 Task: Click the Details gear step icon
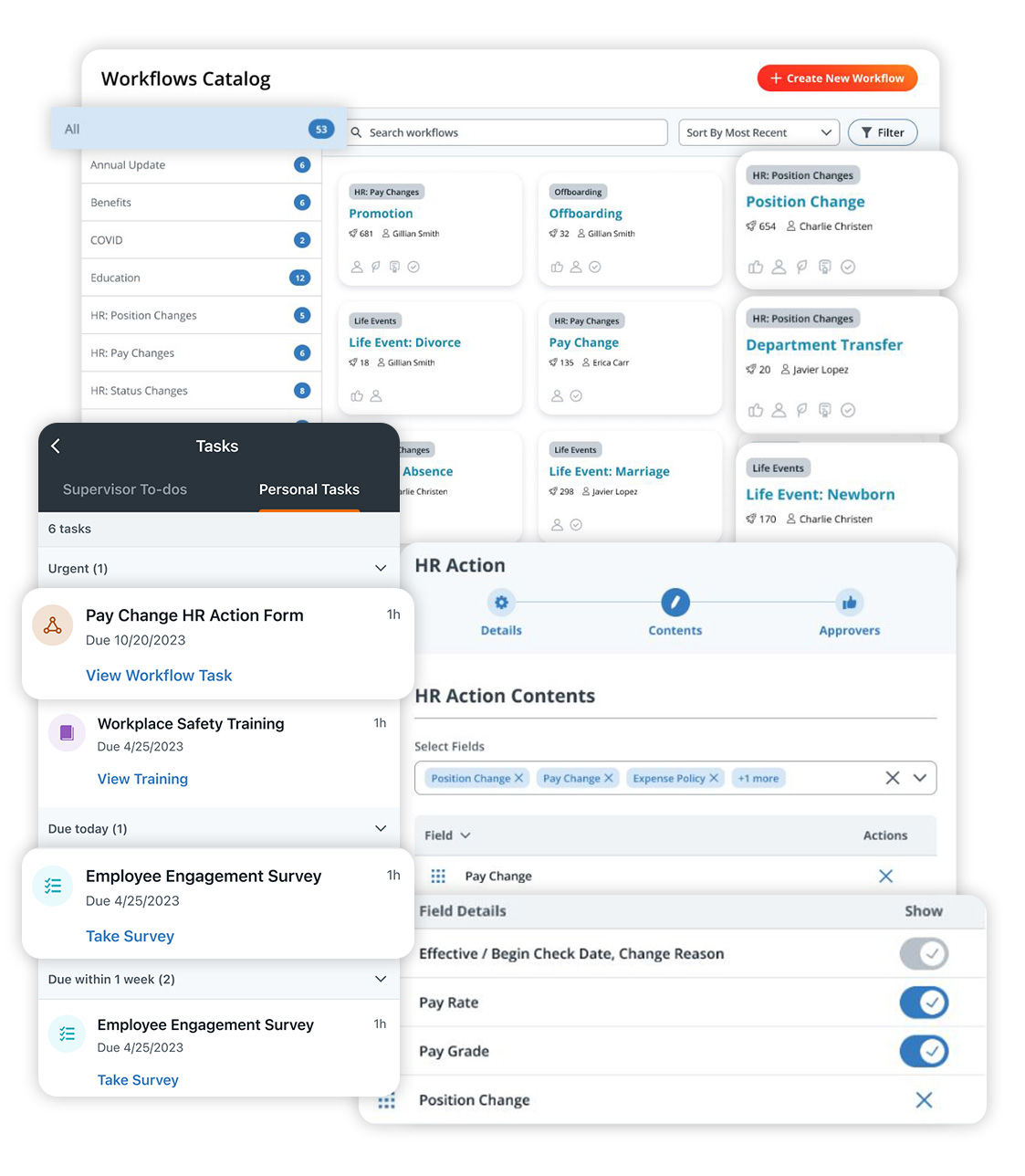(x=501, y=603)
